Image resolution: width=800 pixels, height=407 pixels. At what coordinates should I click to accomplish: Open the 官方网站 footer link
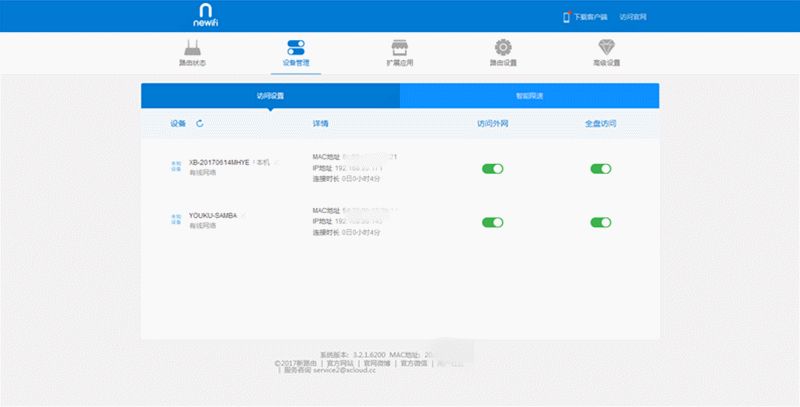click(x=340, y=363)
